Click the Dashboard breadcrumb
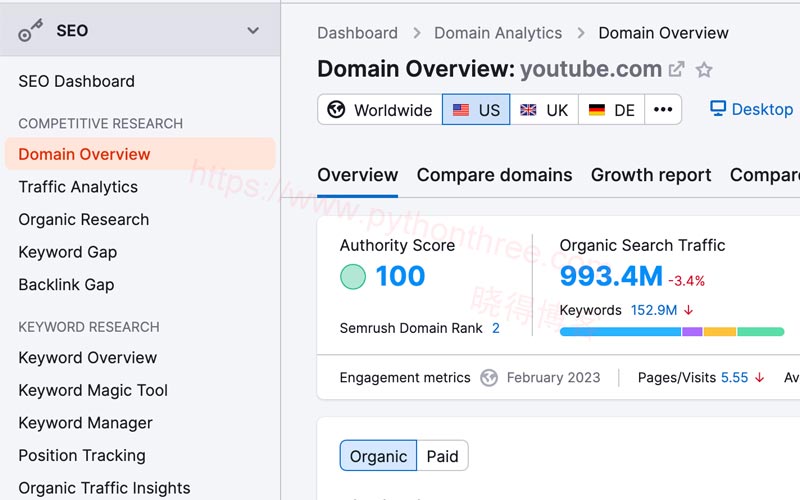The width and height of the screenshot is (800, 500). [357, 33]
